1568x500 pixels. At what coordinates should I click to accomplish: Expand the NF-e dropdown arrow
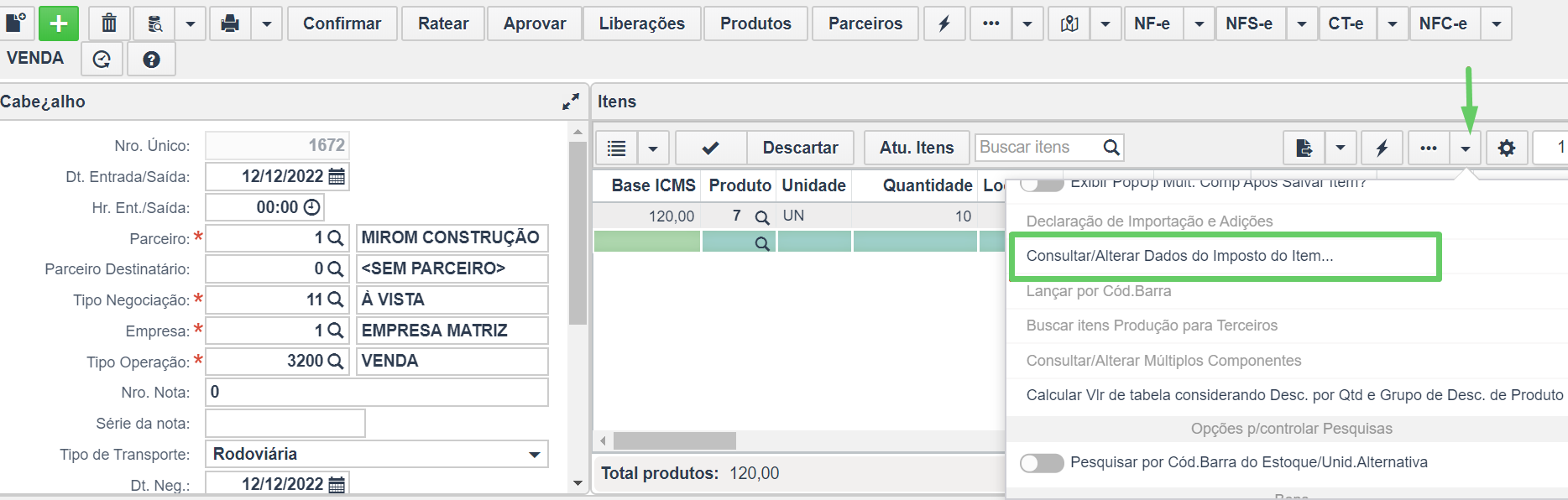1200,23
